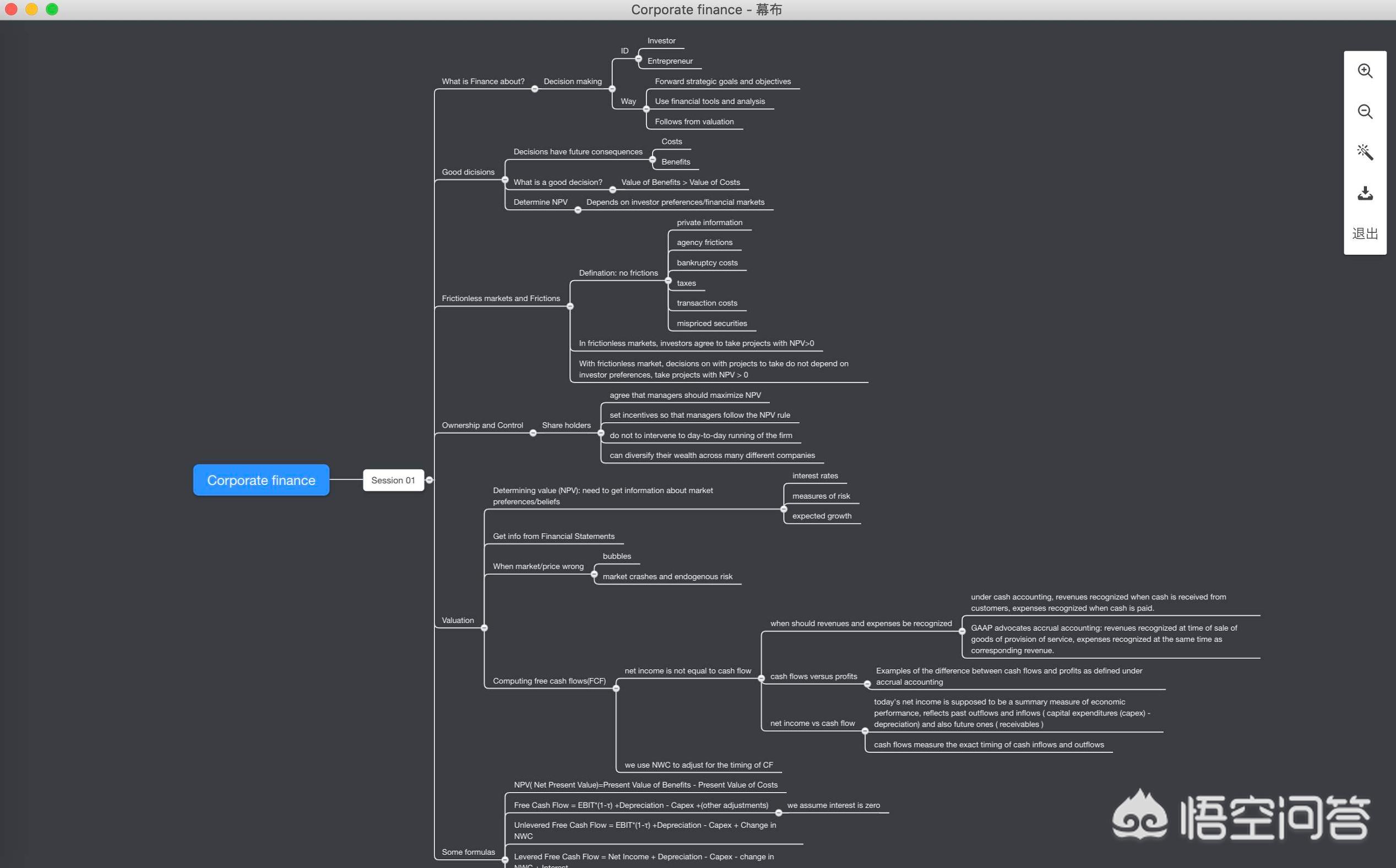The width and height of the screenshot is (1396, 868).
Task: Collapse Computing free cash flows(FCF) toggle
Action: 616,689
